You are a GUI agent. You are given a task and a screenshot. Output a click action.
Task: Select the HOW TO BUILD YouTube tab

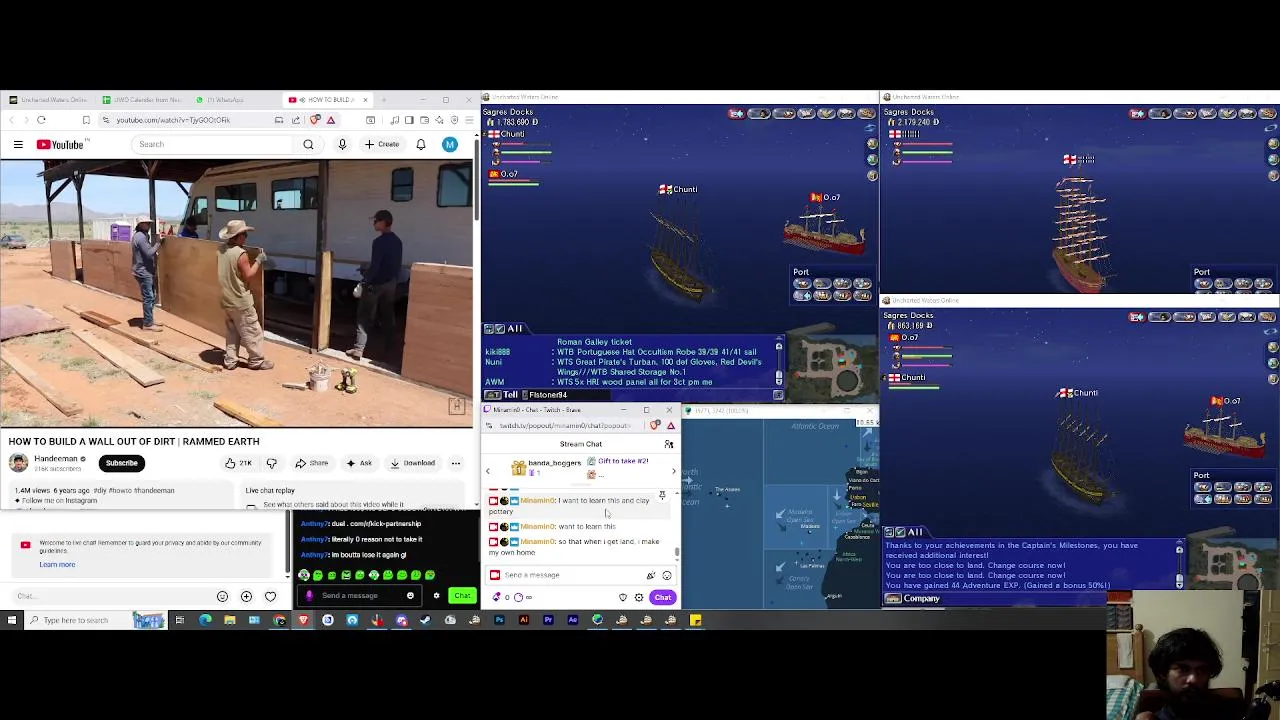pos(323,100)
